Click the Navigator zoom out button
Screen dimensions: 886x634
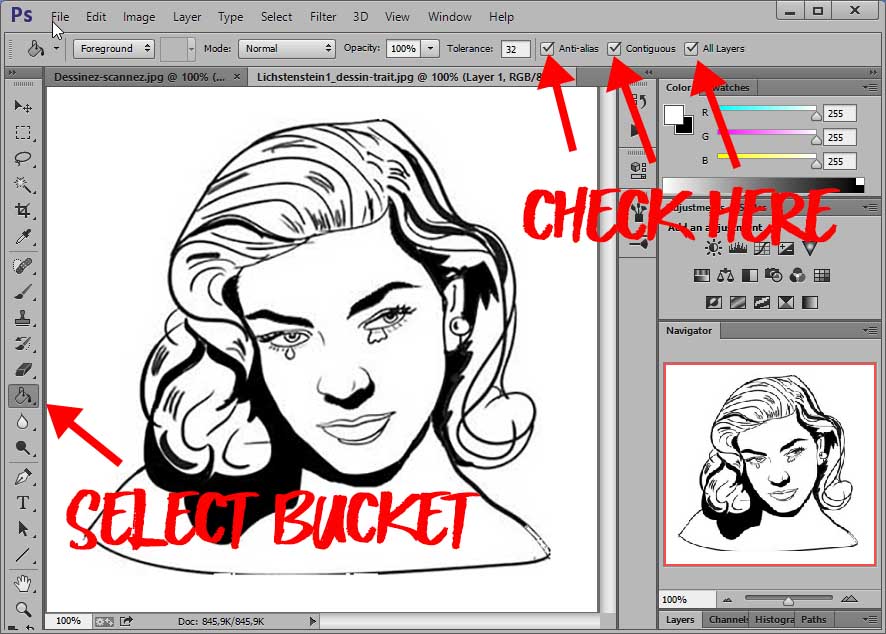tap(727, 599)
